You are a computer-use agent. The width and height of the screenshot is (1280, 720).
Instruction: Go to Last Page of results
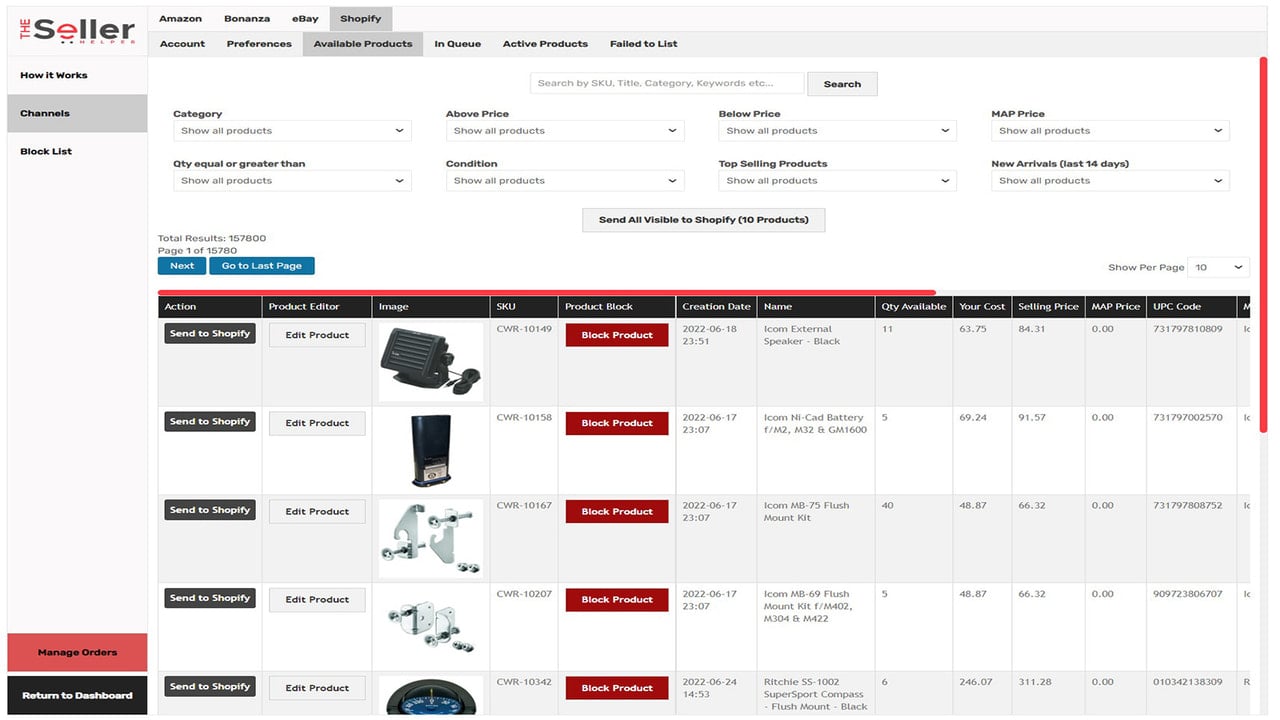[x=262, y=266]
